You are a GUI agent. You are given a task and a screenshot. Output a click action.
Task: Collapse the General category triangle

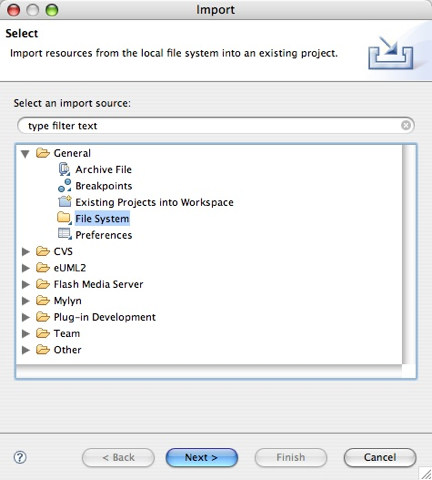coord(25,154)
